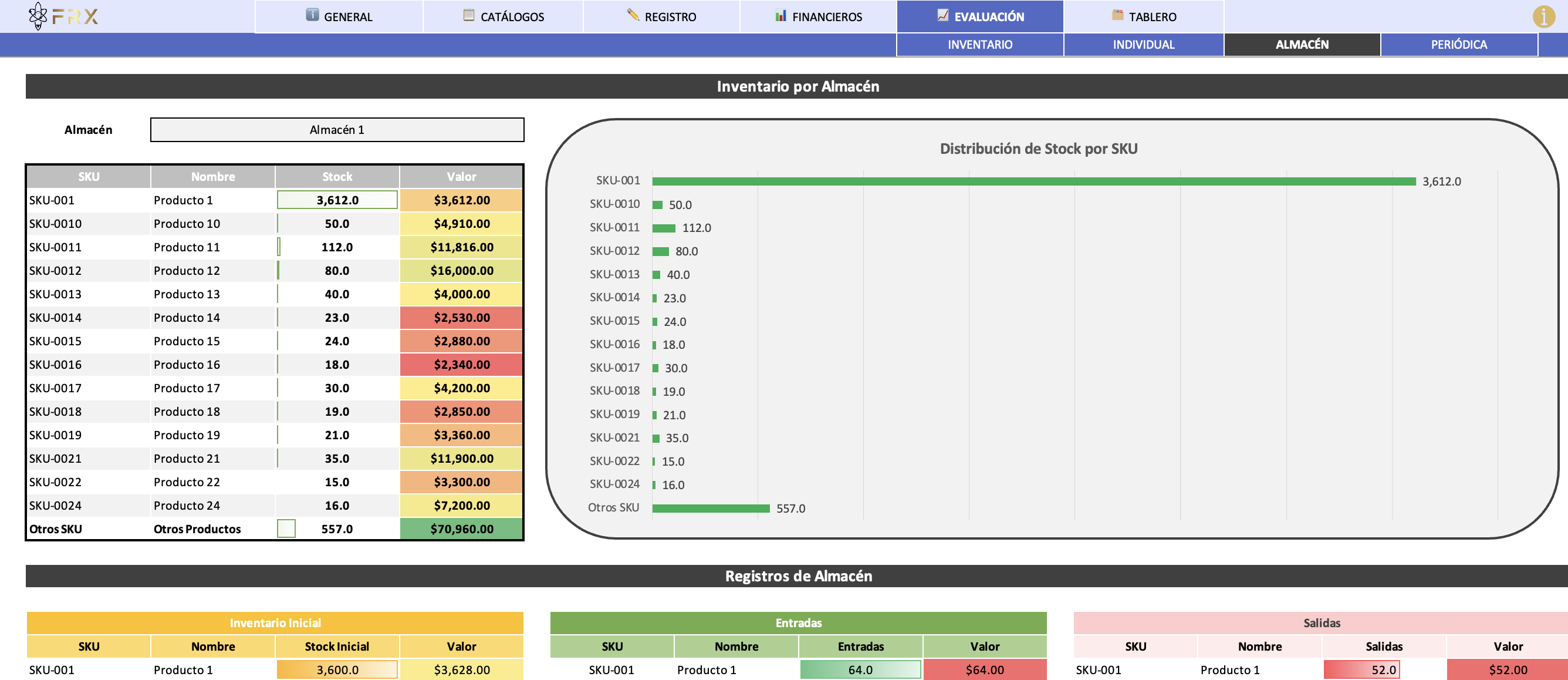Click the Valor column header
The width and height of the screenshot is (1568, 680).
(461, 177)
